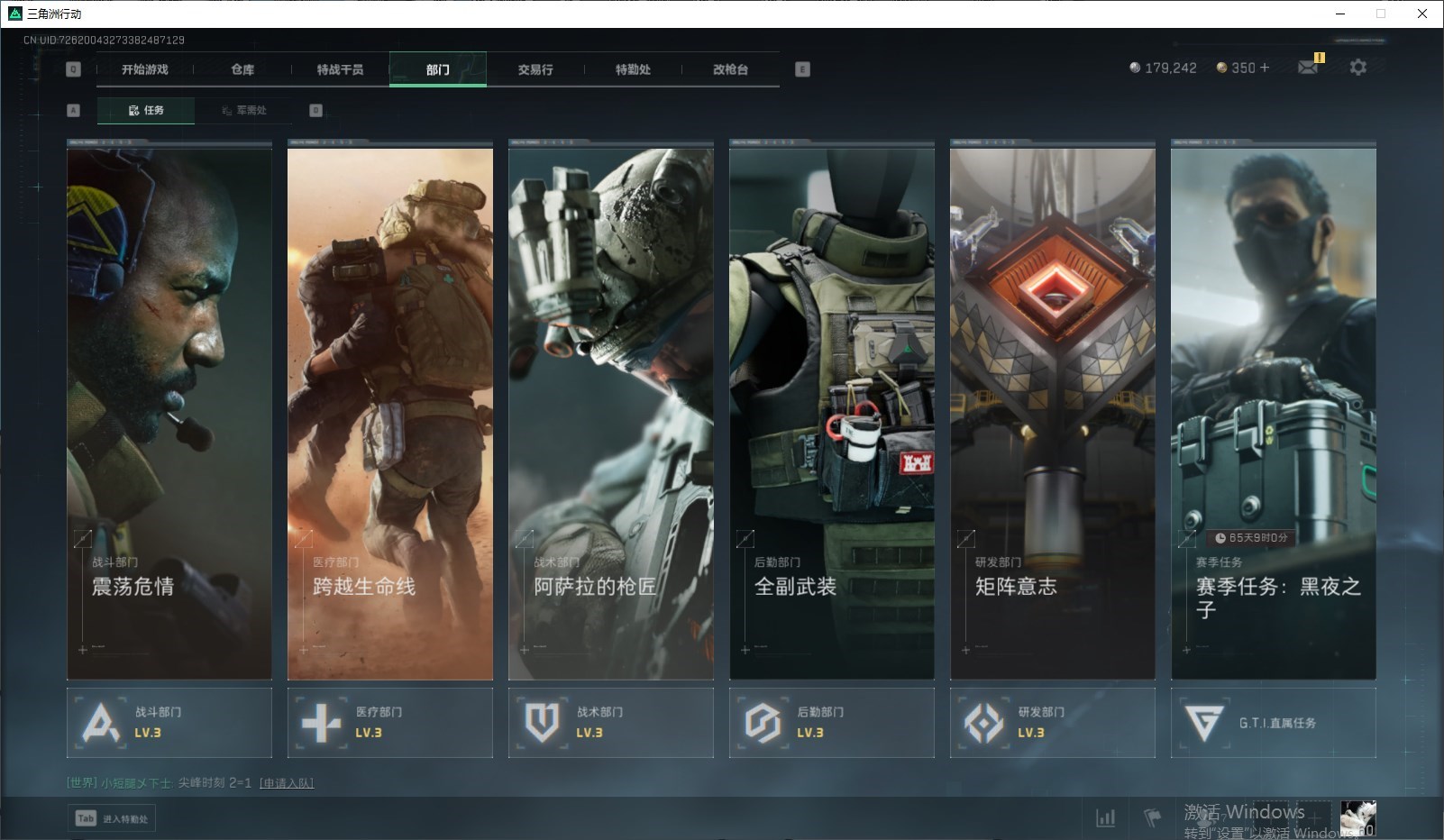Select the 任务 sub-tab
Screen dimensions: 1444x840
point(146,110)
